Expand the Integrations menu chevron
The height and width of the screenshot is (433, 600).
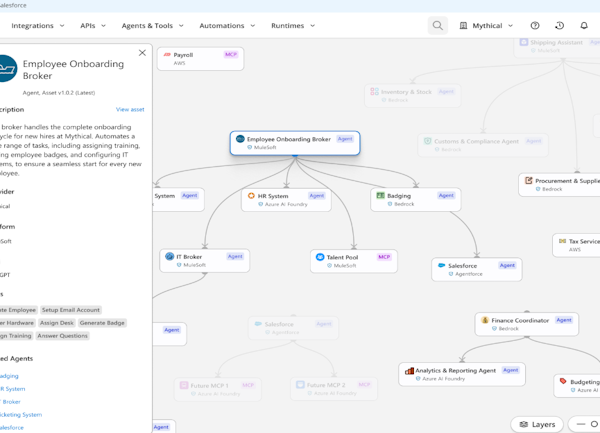62,26
